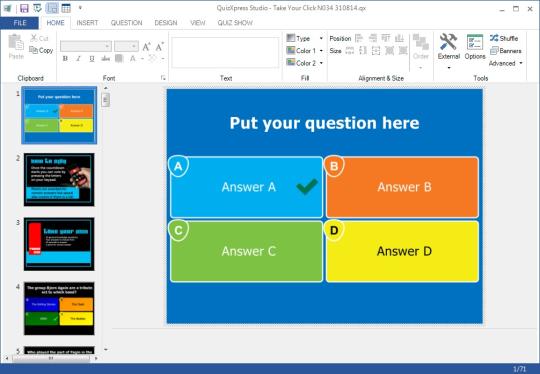
Task: Switch to the HOME ribbon tab
Action: click(55, 23)
